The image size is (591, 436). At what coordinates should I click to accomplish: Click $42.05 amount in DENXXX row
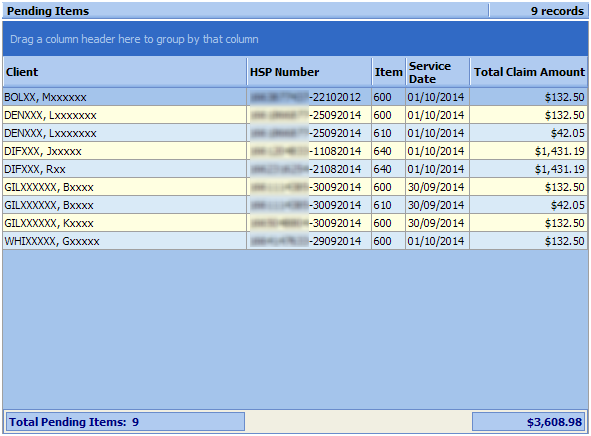click(x=528, y=133)
